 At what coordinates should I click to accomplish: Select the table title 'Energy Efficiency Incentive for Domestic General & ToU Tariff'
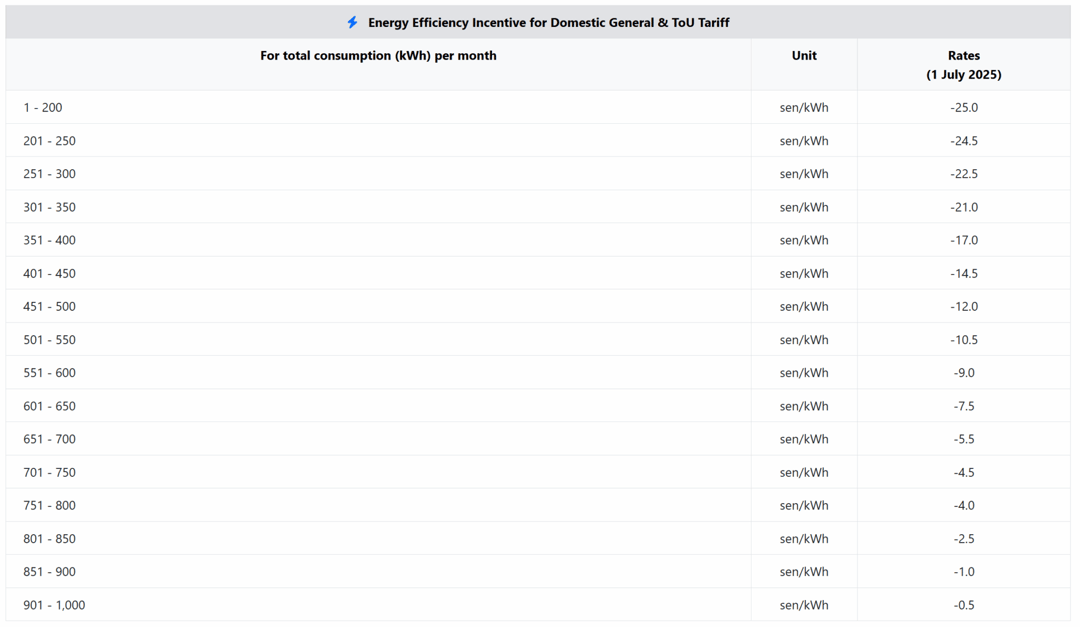click(x=548, y=23)
